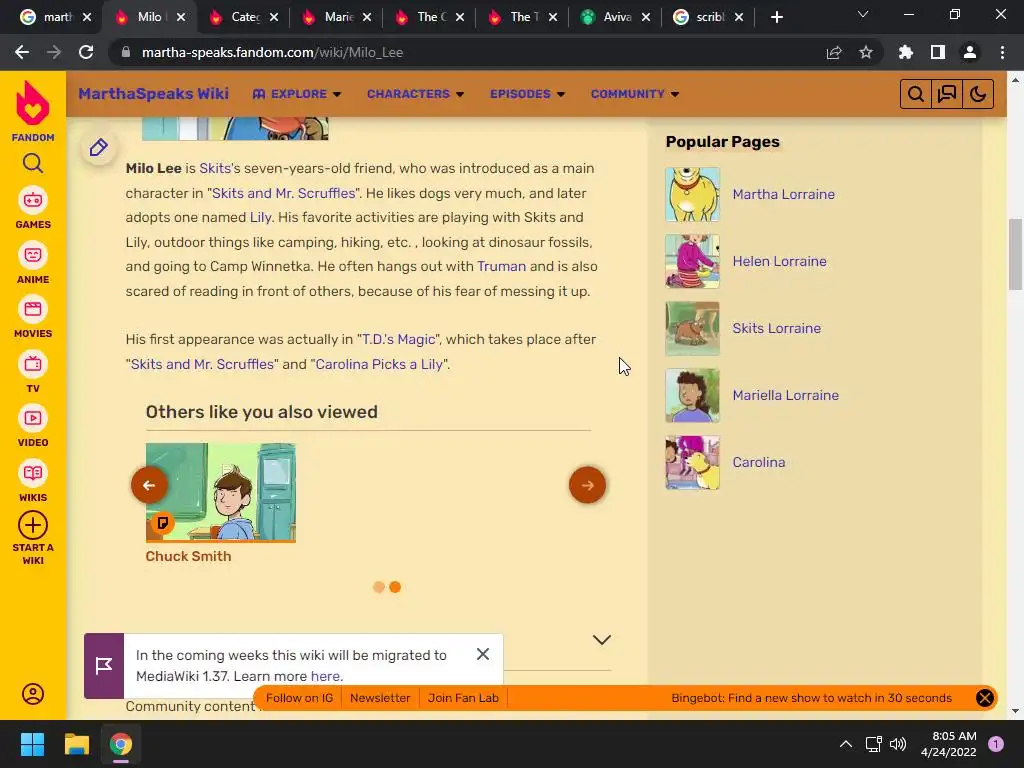Image resolution: width=1024 pixels, height=768 pixels.
Task: Click the pencil edit page icon
Action: [x=99, y=148]
